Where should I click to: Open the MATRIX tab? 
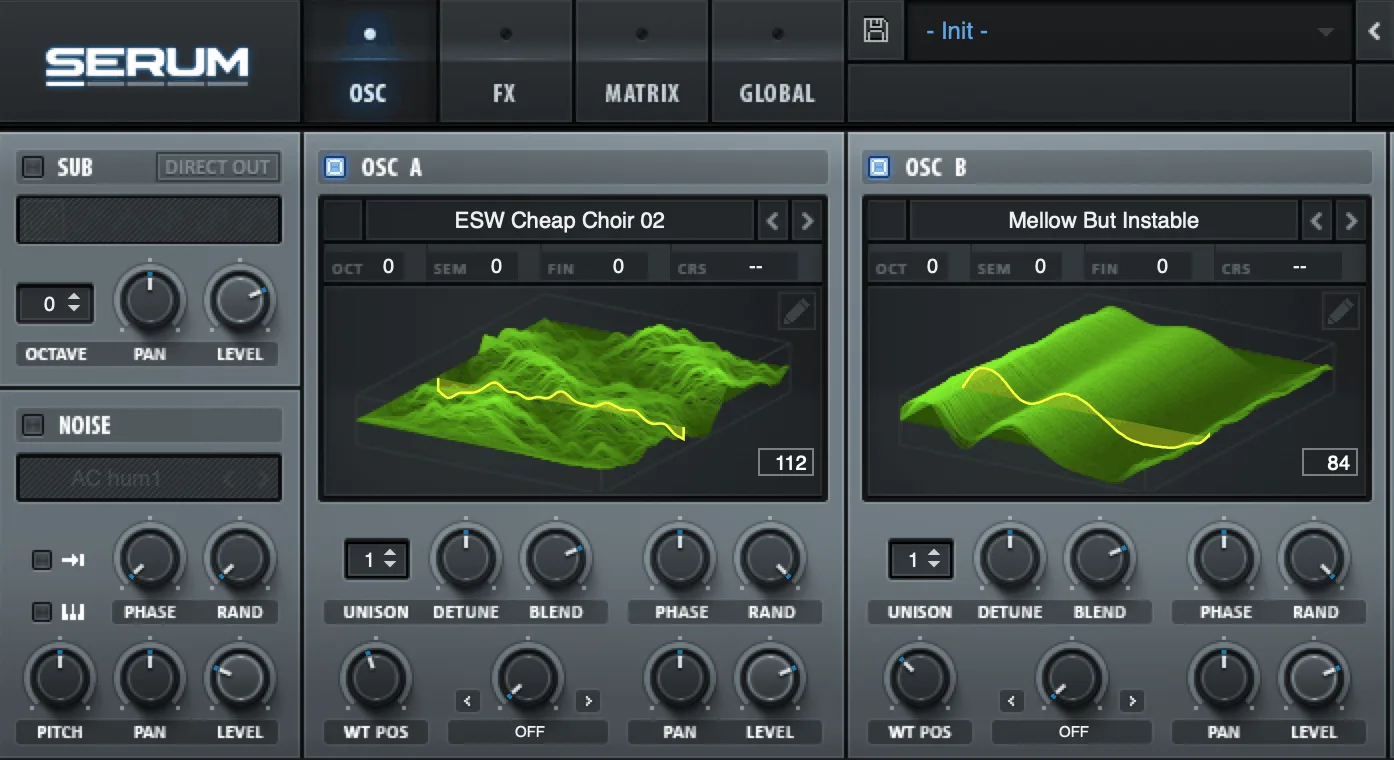tap(641, 60)
